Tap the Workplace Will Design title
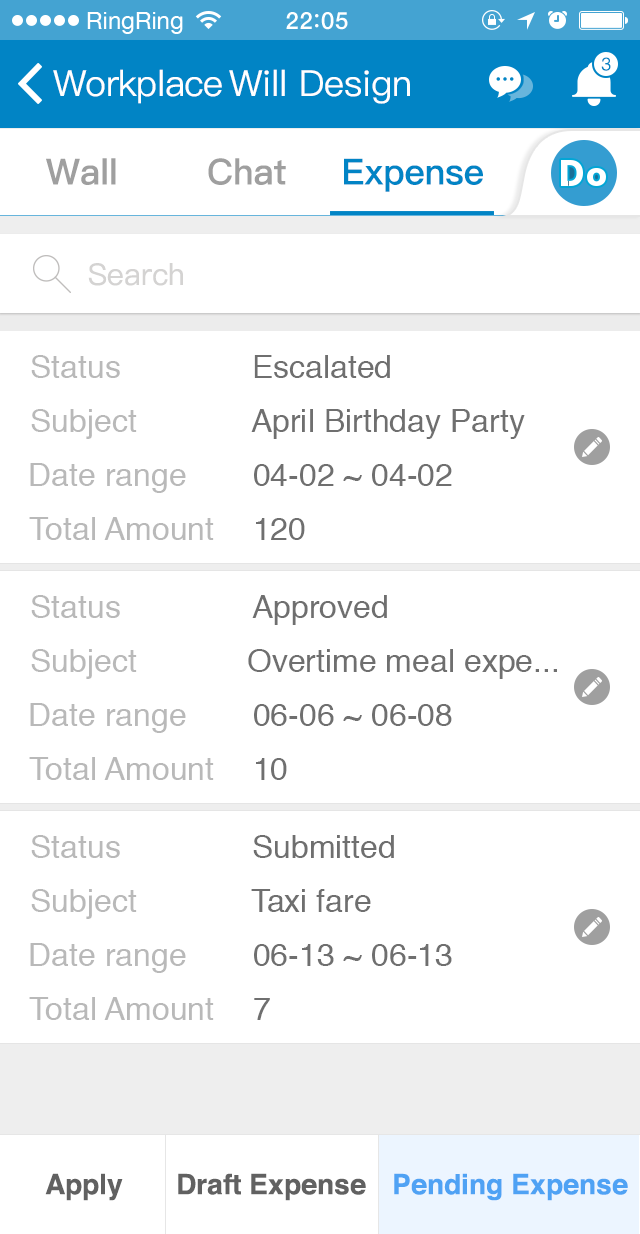The width and height of the screenshot is (640, 1234). click(x=232, y=84)
